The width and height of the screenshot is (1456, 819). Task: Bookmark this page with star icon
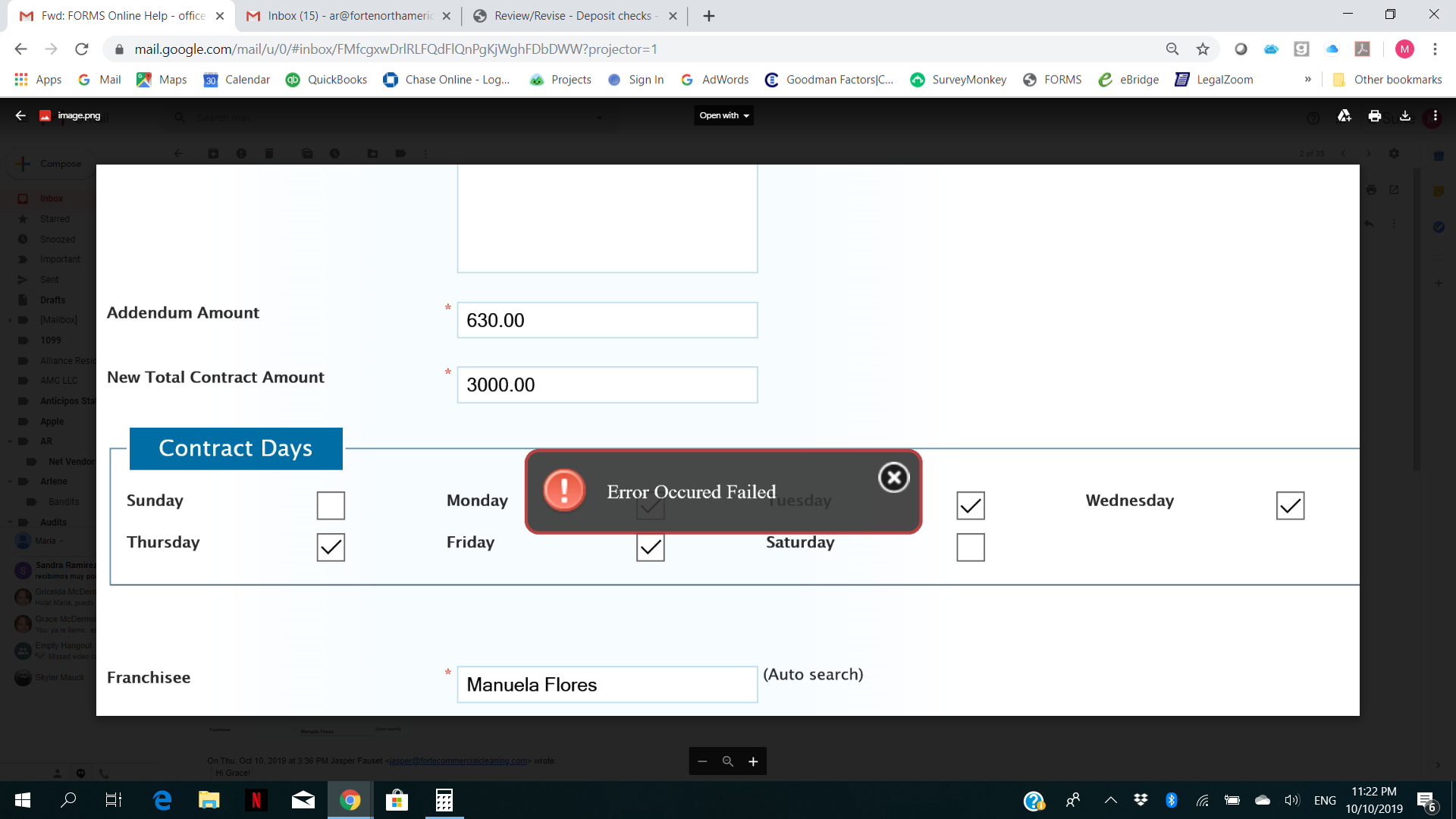coord(1203,49)
